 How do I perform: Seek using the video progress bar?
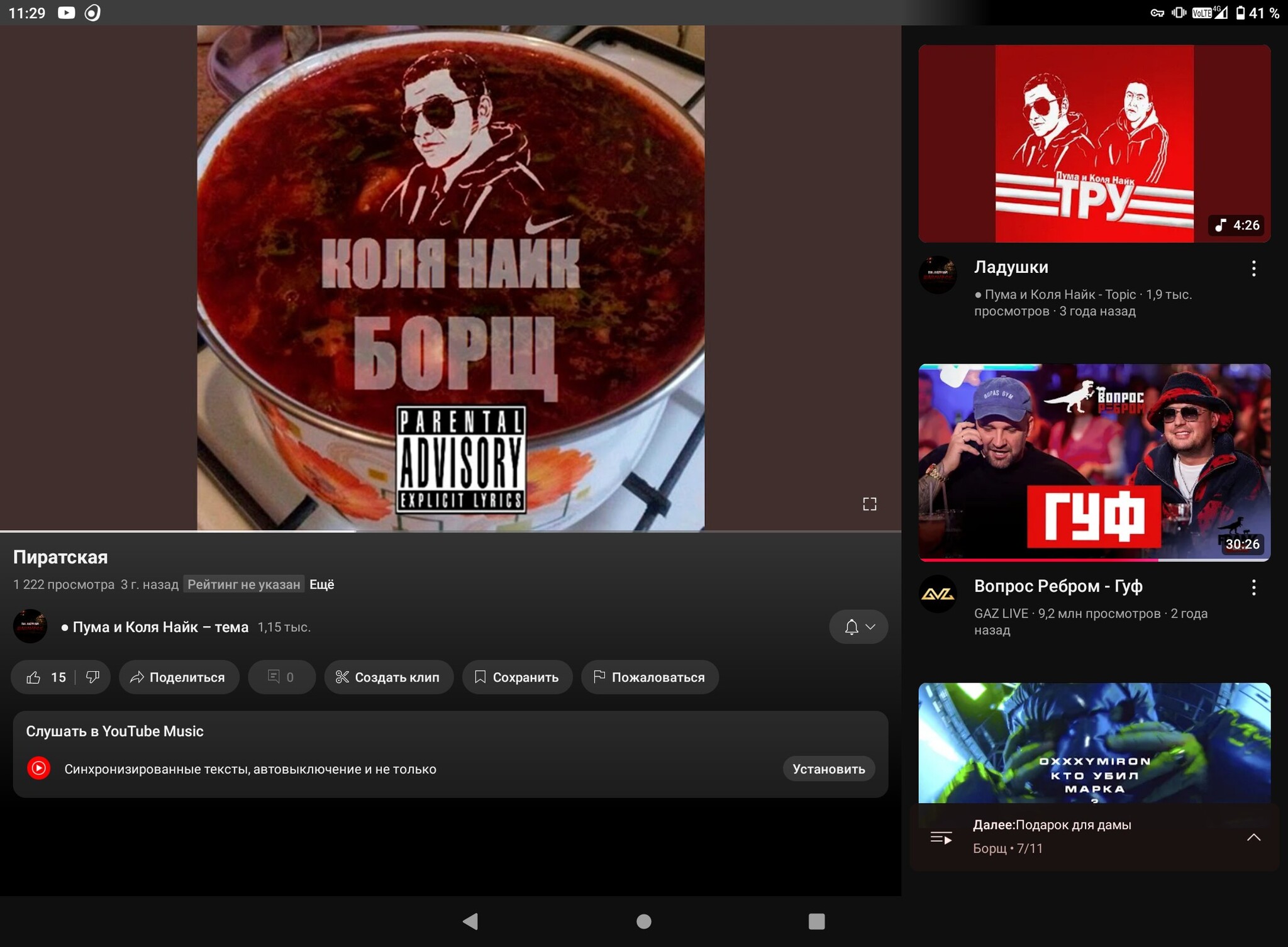[450, 531]
